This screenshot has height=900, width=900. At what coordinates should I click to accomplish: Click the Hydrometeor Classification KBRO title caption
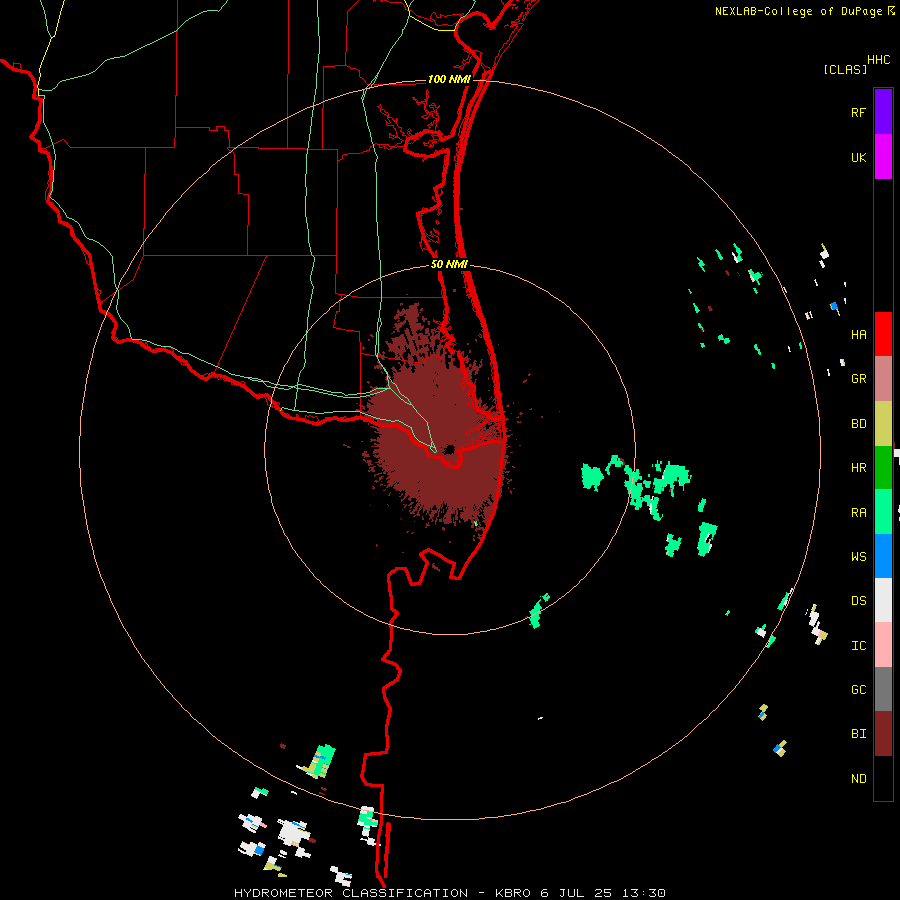(x=449, y=893)
